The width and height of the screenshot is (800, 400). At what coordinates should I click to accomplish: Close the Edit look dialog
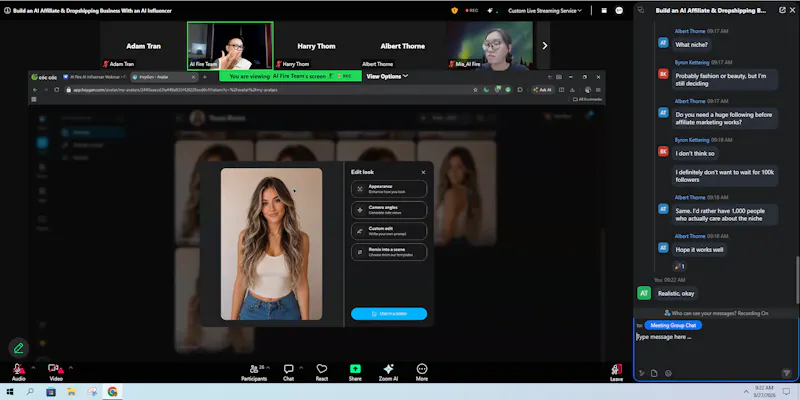(423, 172)
